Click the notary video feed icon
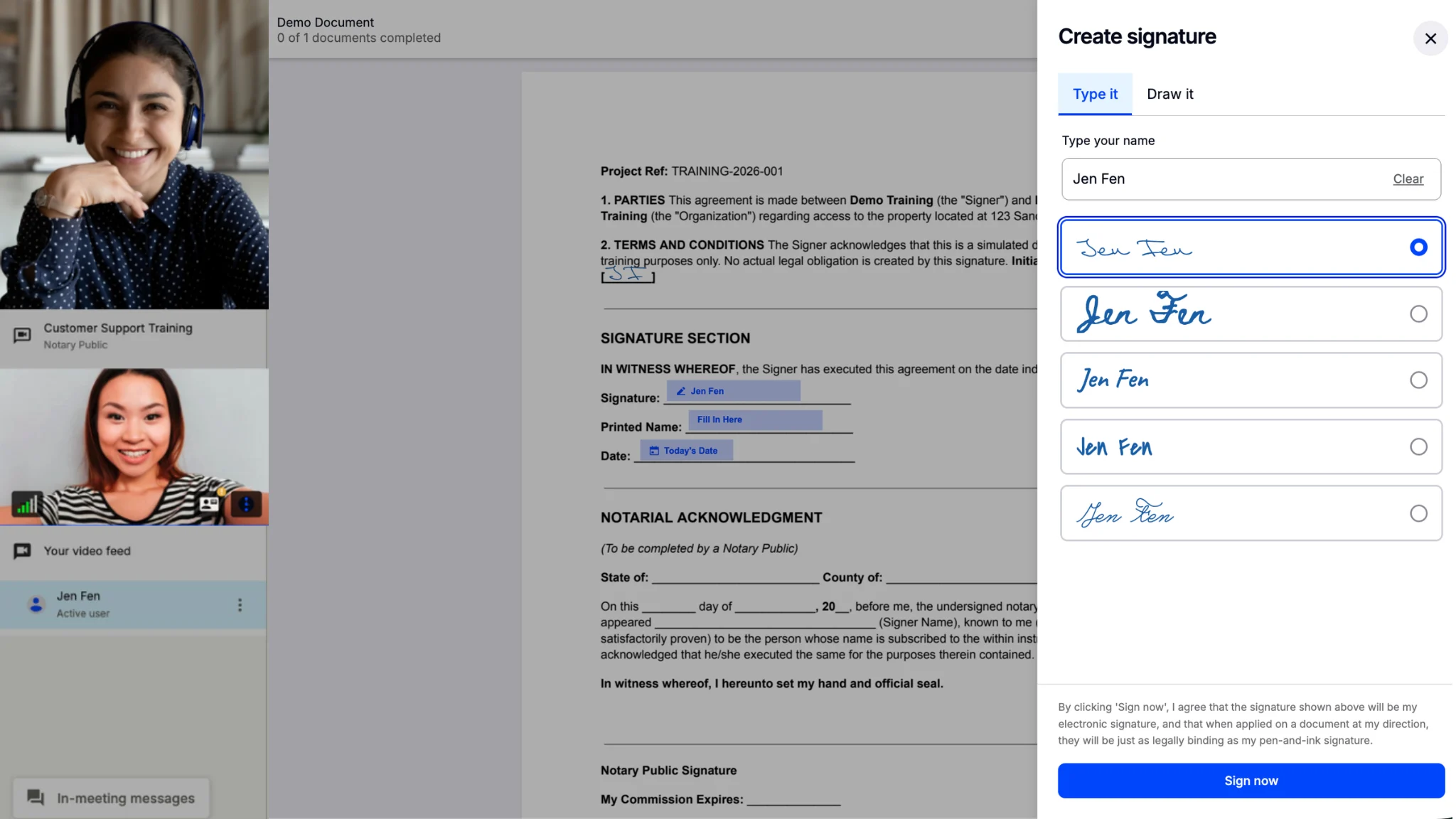The image size is (1456, 819). click(23, 335)
